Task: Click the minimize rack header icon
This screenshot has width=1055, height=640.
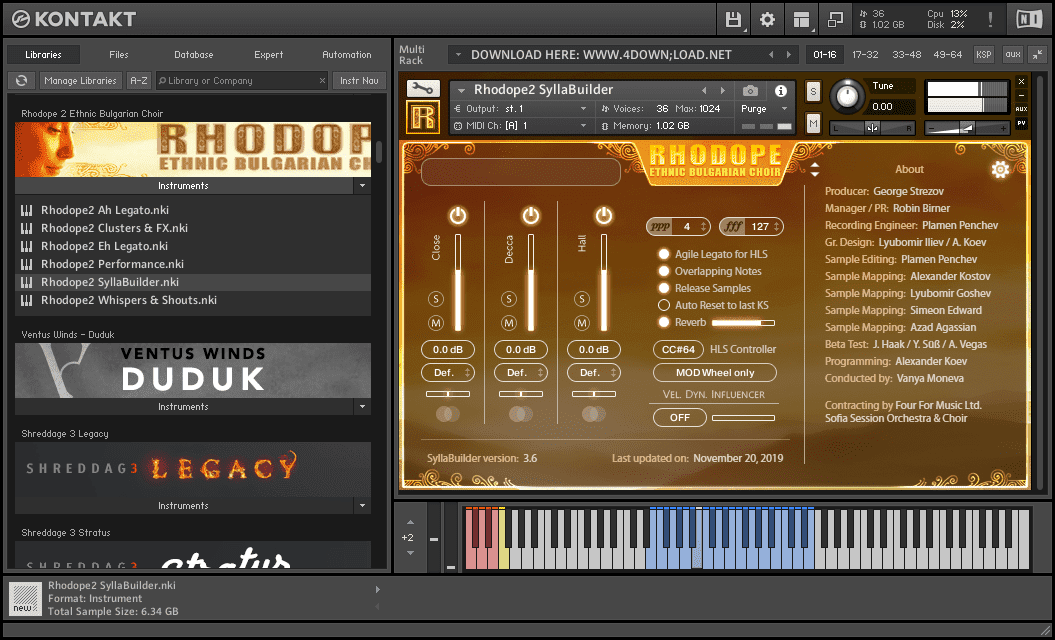Action: click(1038, 55)
